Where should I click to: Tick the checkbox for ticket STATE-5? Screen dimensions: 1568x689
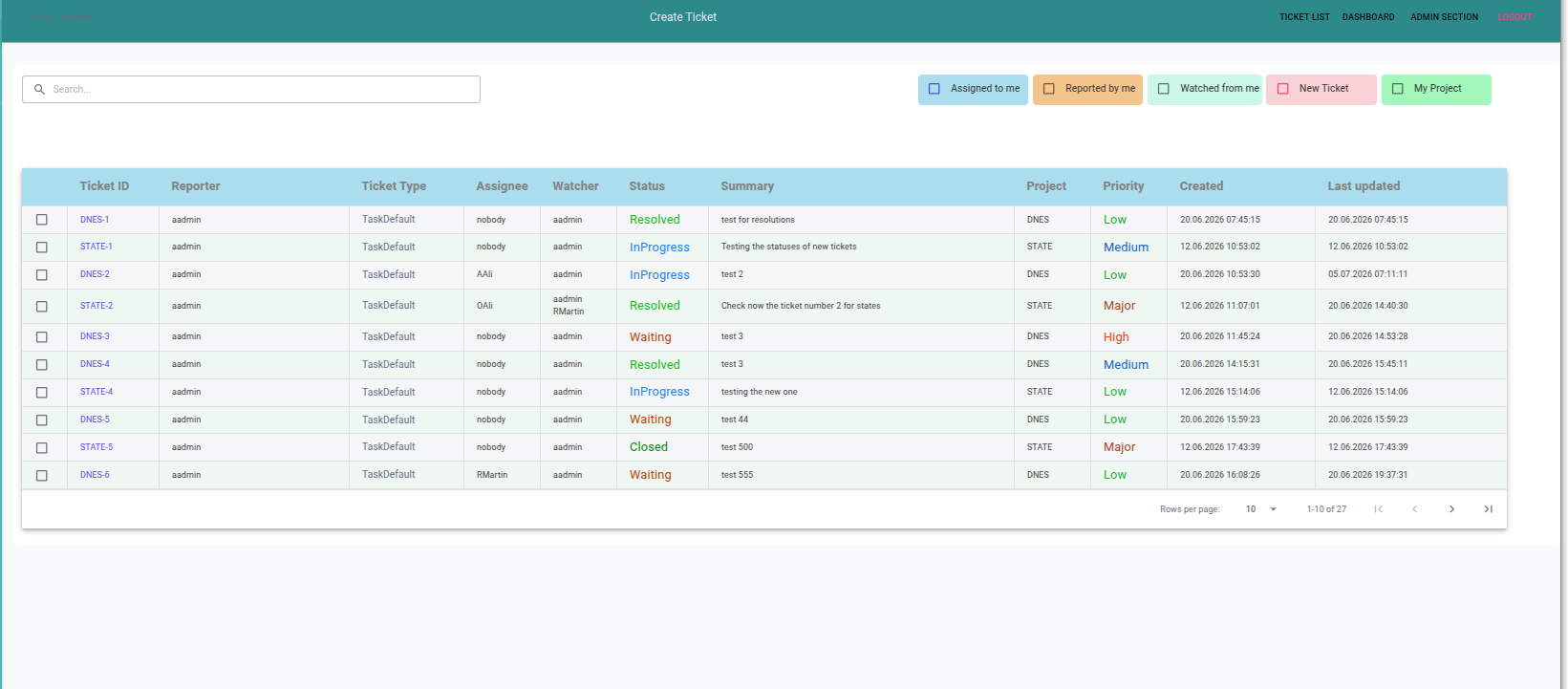click(x=42, y=448)
